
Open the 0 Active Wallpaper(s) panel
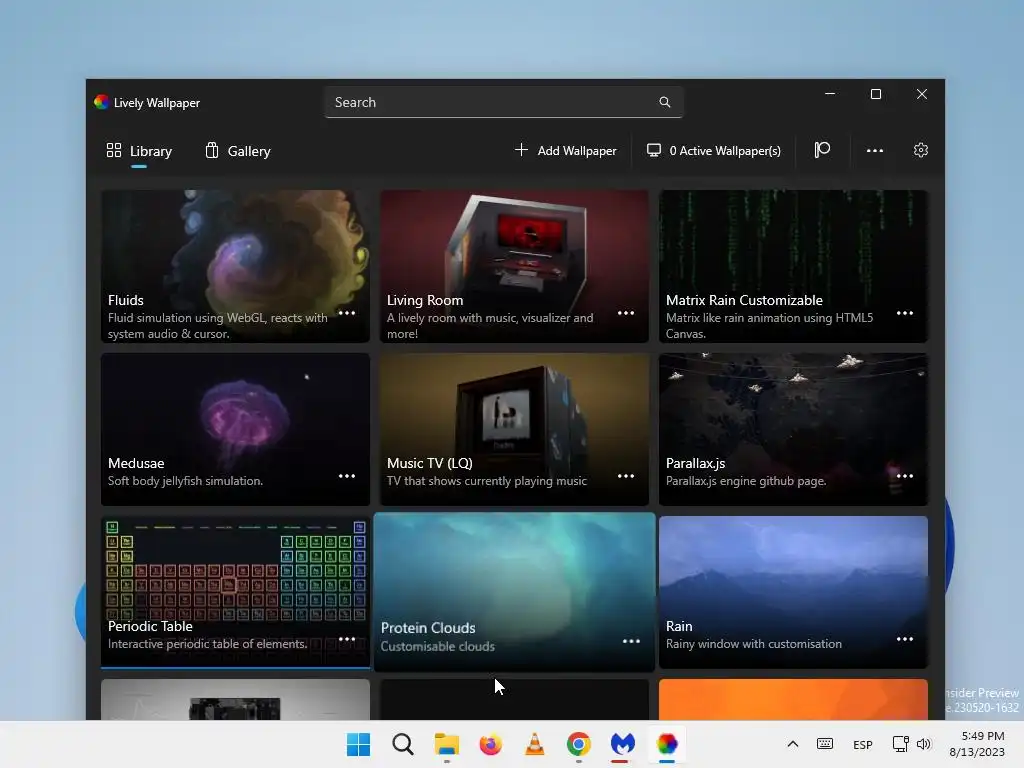pos(713,151)
